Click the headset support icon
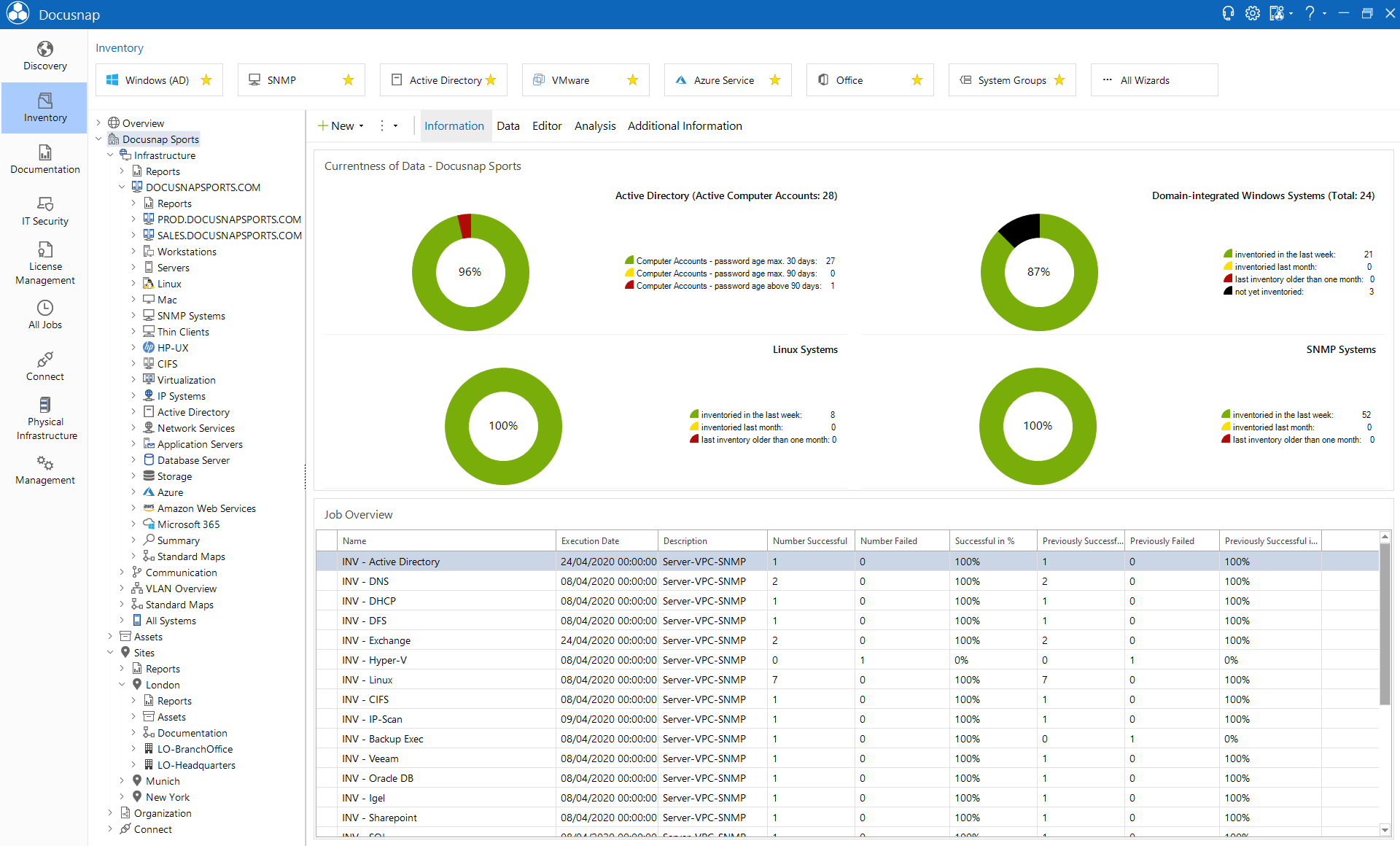This screenshot has width=1400, height=846. point(1228,13)
